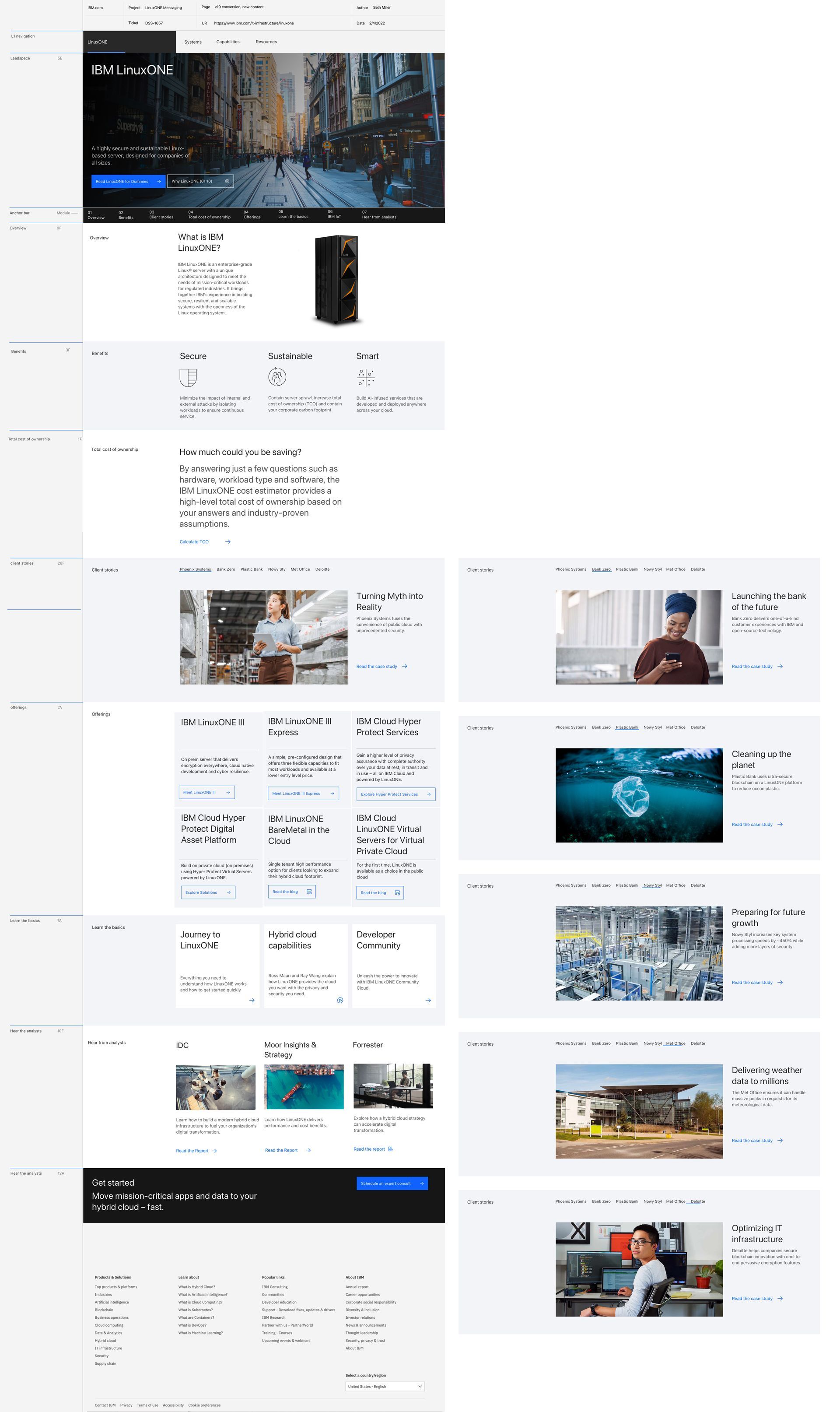The image size is (840, 1412).
Task: Click the Upcoming events & webinars footer link
Action: [x=286, y=1341]
